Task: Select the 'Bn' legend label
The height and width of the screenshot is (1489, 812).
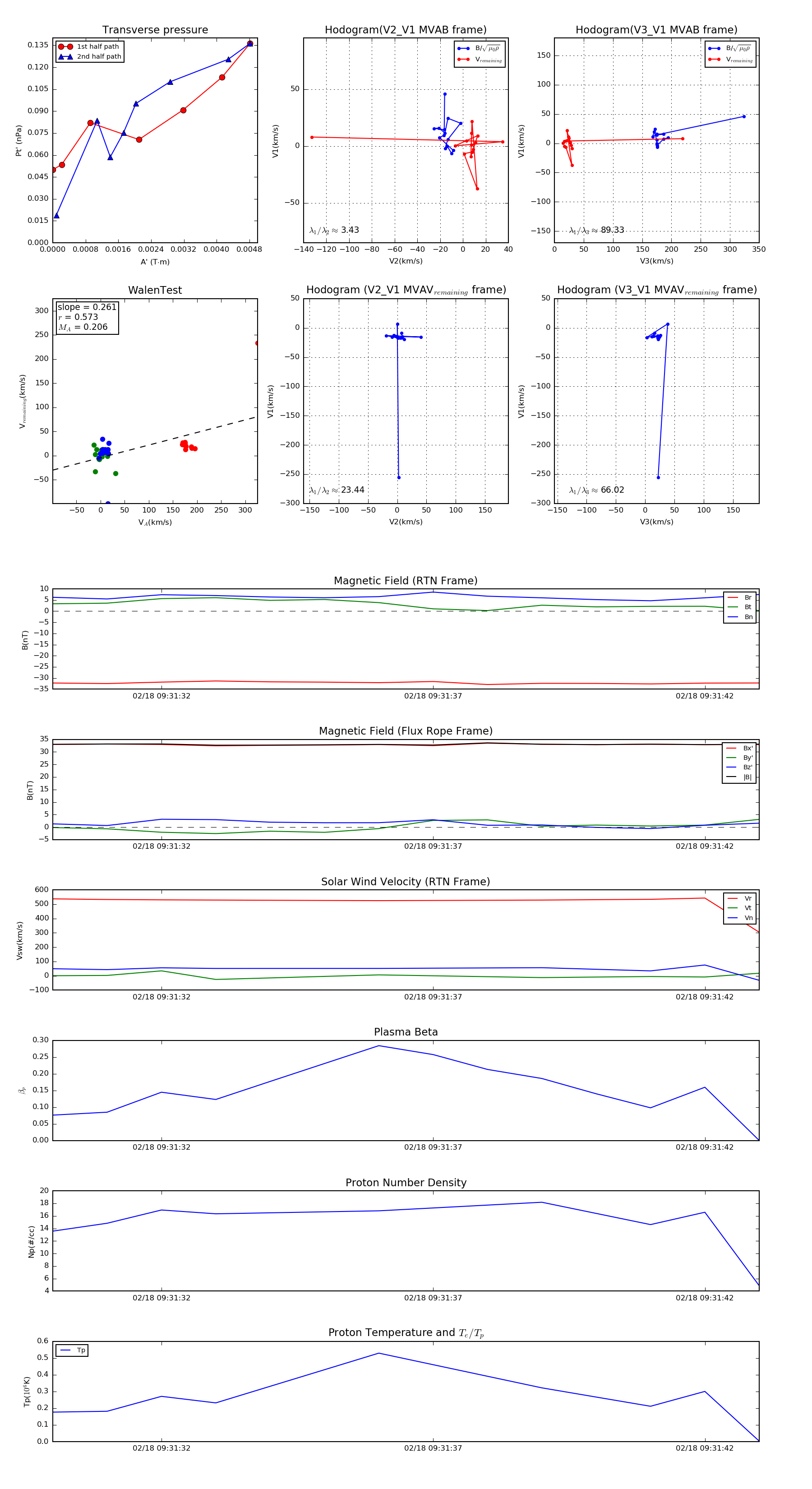Action: point(748,617)
